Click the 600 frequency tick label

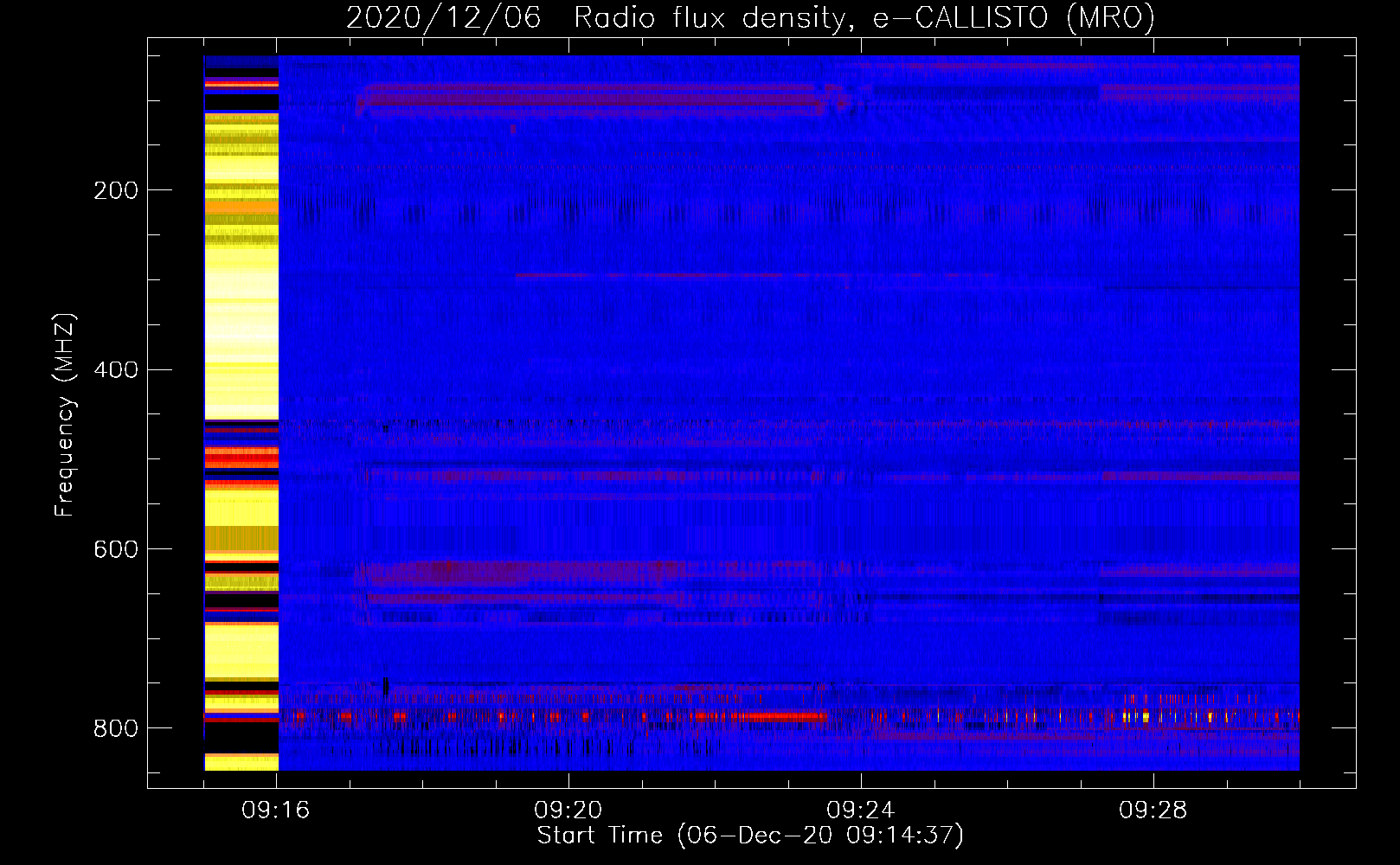click(x=116, y=550)
